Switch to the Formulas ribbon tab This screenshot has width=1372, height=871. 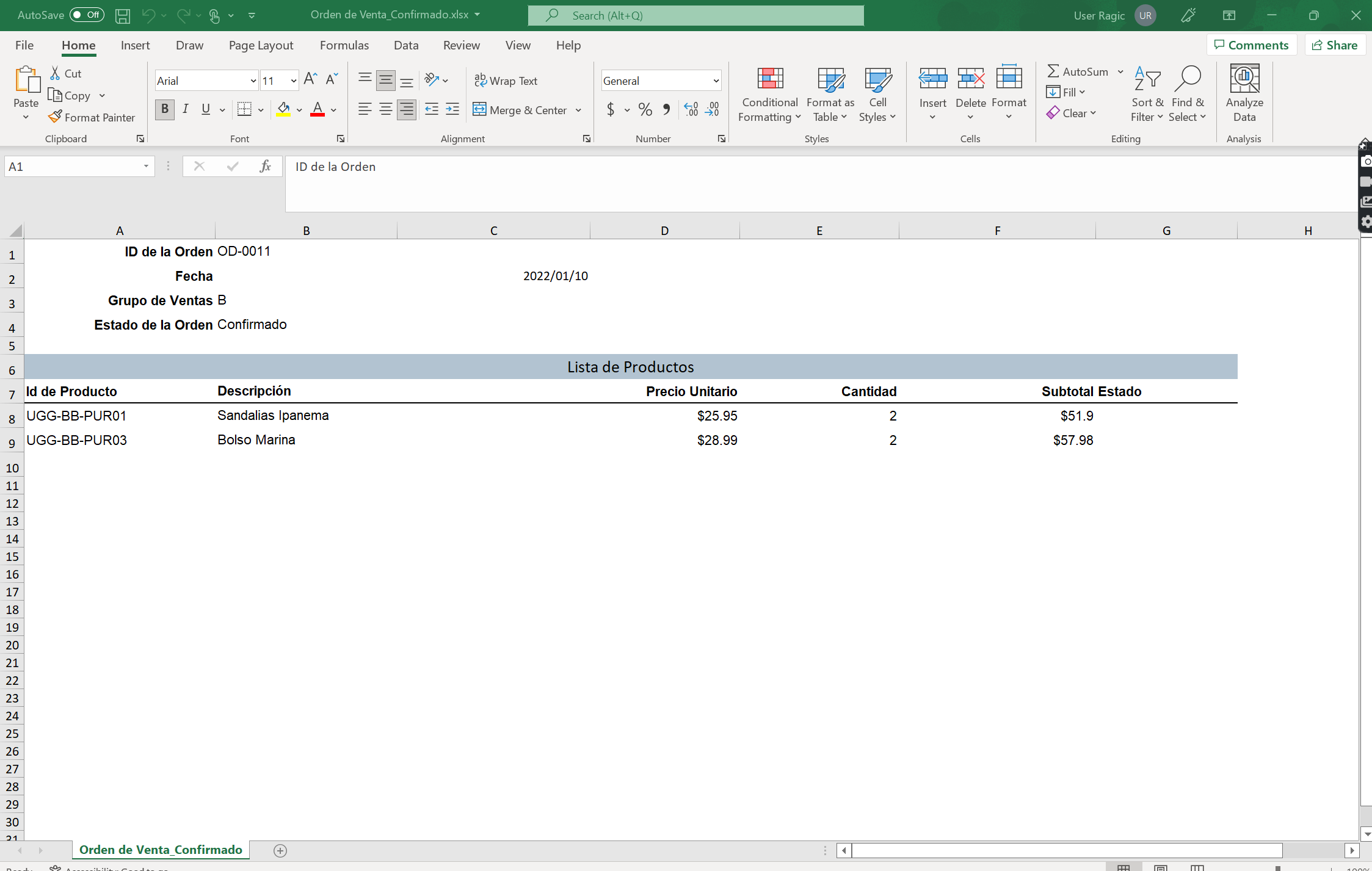tap(344, 45)
